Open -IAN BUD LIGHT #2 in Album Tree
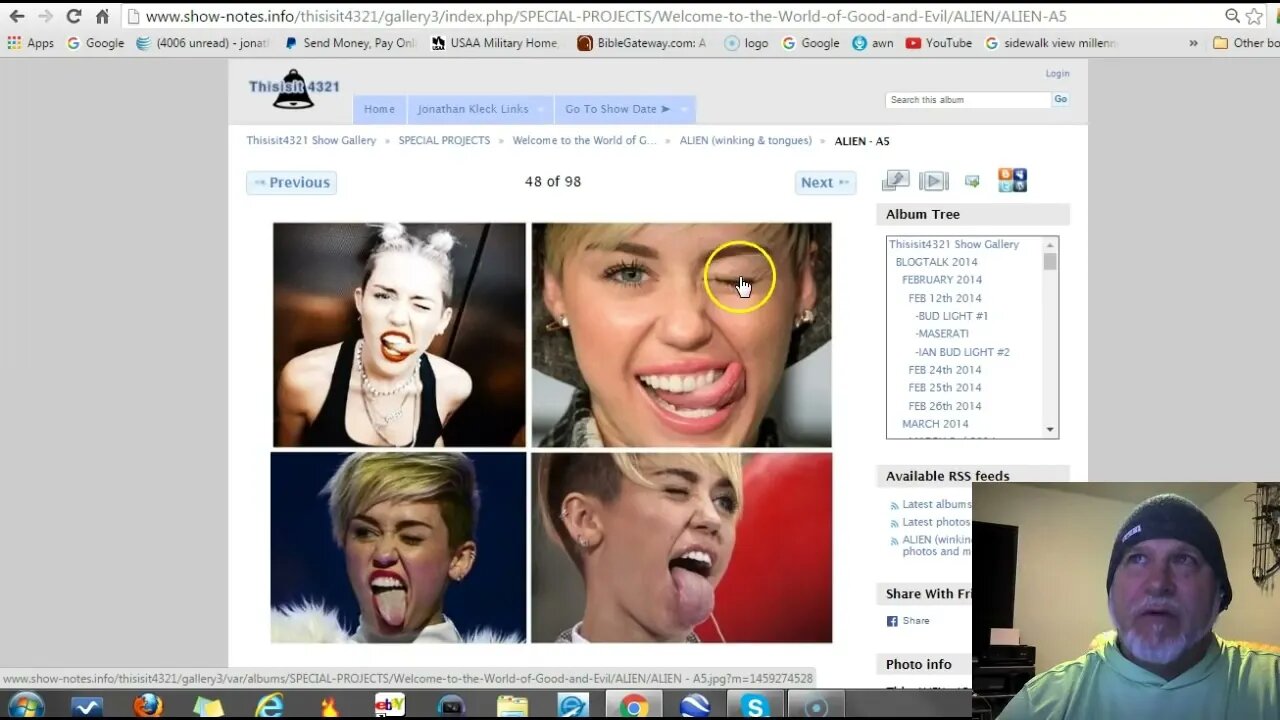This screenshot has width=1280, height=720. pos(962,352)
